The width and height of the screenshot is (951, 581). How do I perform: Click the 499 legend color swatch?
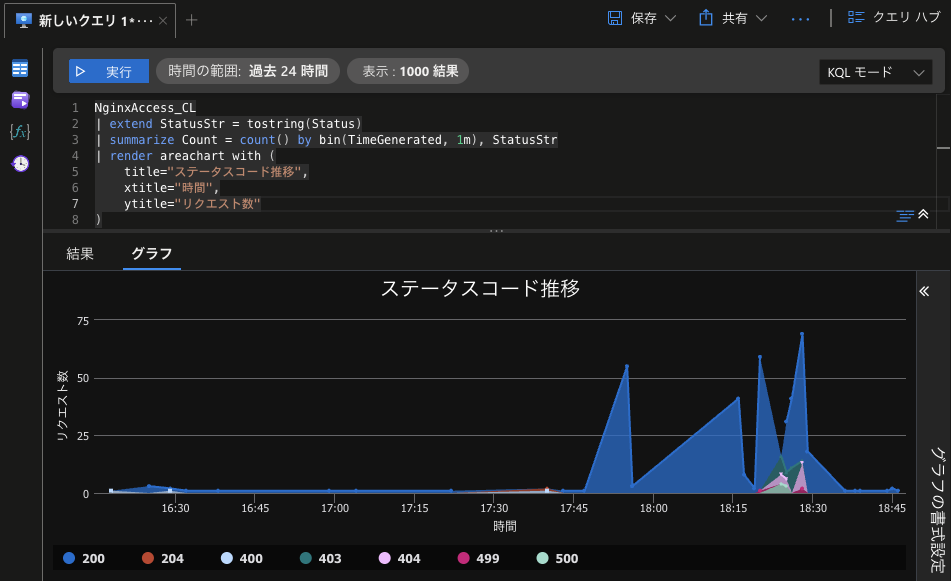click(462, 558)
